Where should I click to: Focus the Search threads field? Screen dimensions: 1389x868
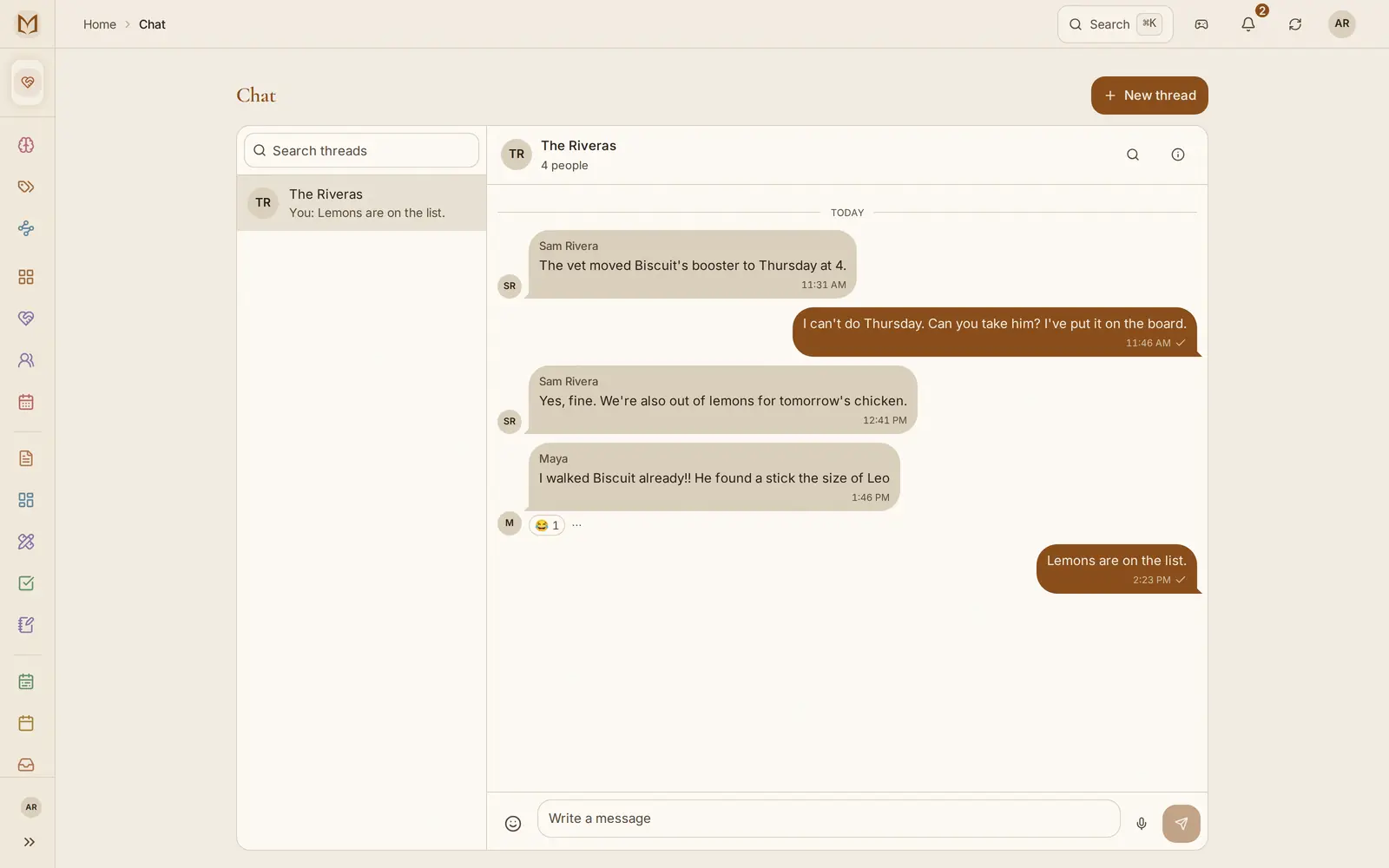(361, 150)
